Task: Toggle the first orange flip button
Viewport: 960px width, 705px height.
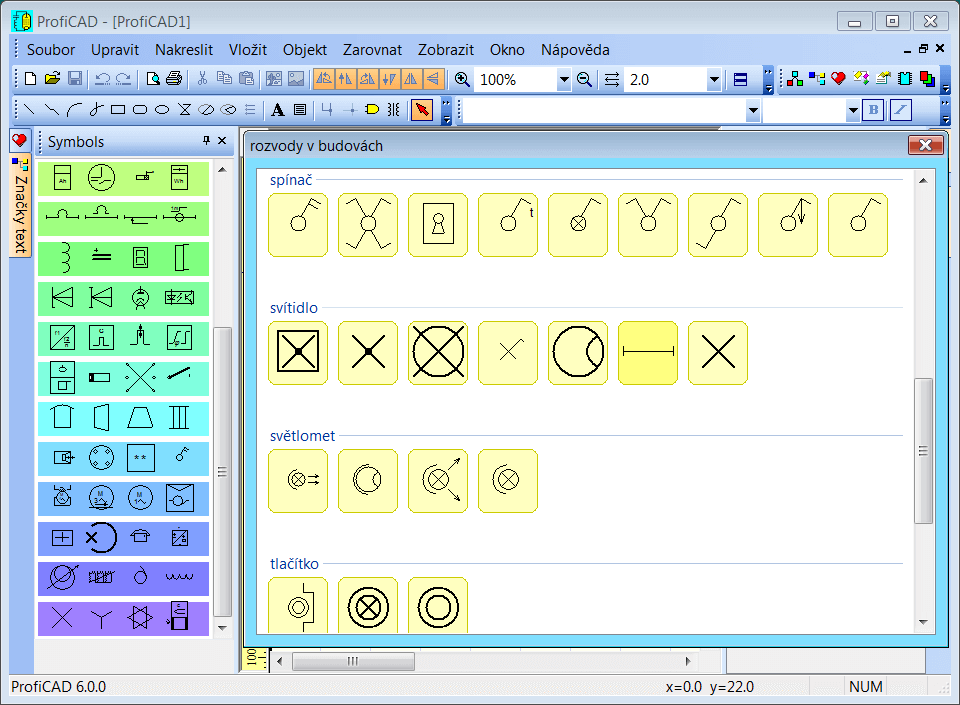Action: (x=324, y=79)
